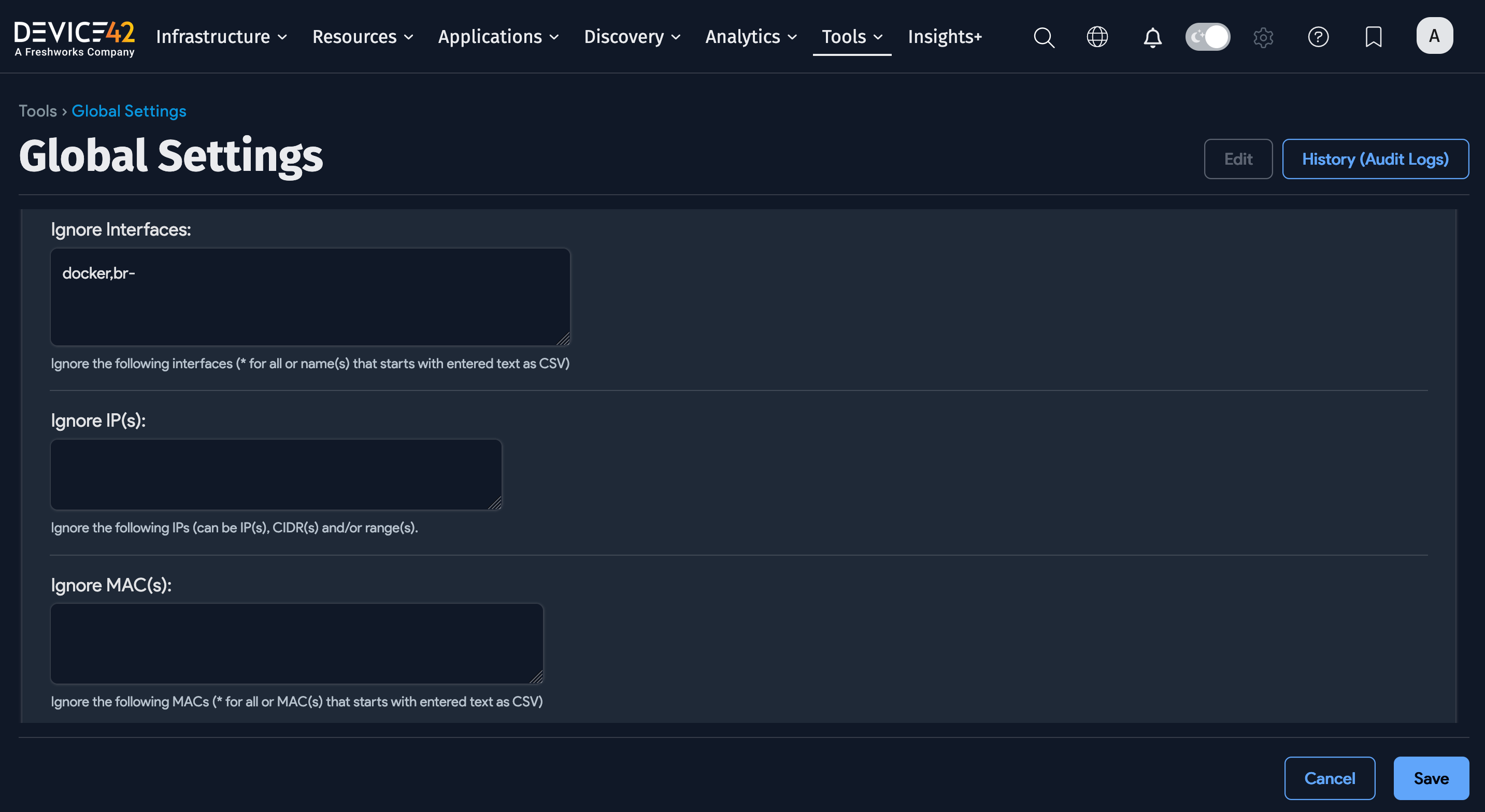Open application settings gear
Screen dimensions: 1485x812
1263,37
